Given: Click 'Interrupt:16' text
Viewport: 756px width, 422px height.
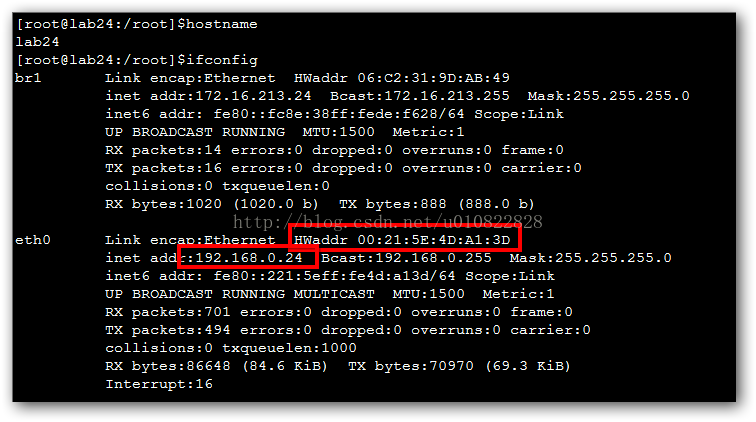Looking at the screenshot, I should click(x=159, y=384).
